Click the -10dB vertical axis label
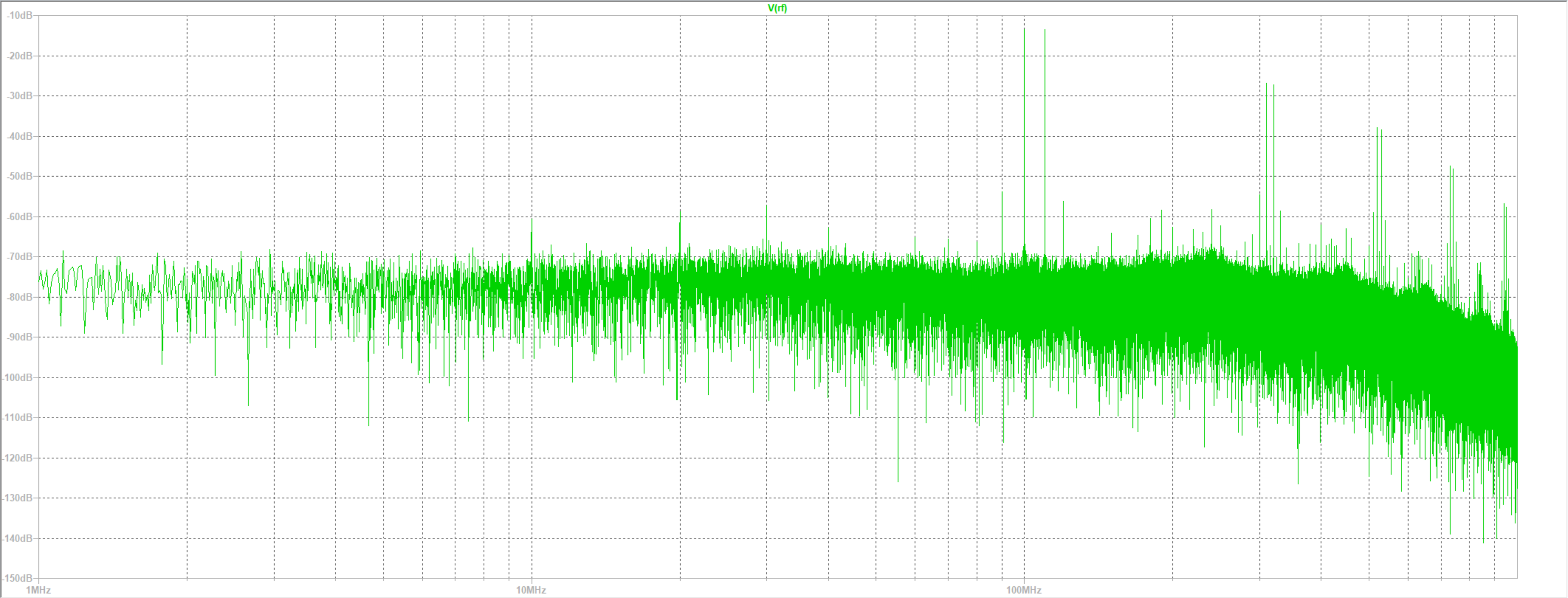The image size is (1568, 598). tap(20, 15)
